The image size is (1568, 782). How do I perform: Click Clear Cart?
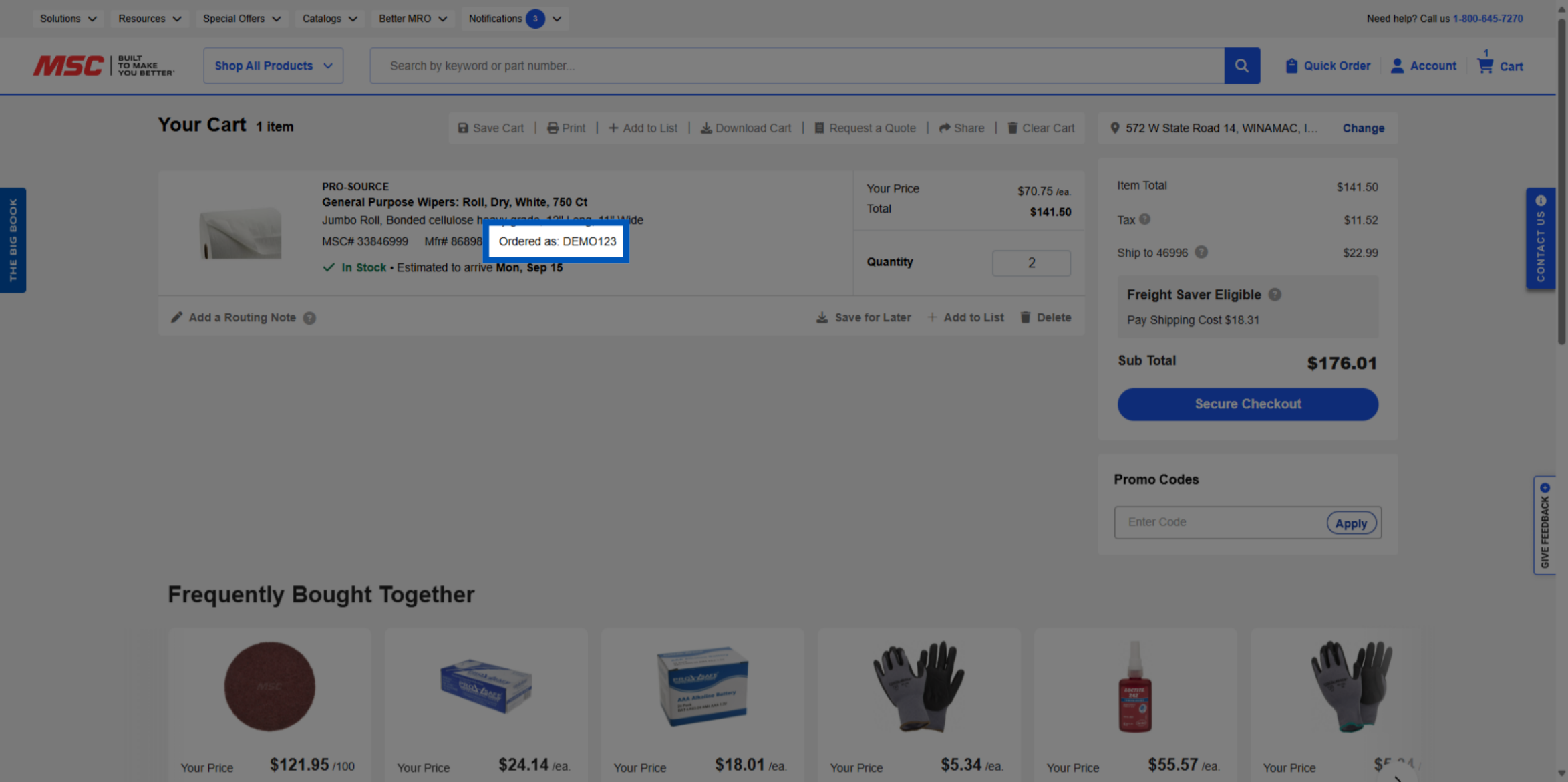[1041, 128]
